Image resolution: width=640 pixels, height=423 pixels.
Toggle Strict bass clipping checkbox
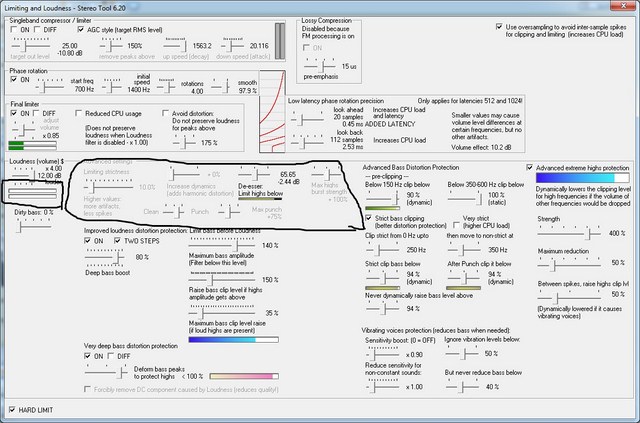coord(369,218)
